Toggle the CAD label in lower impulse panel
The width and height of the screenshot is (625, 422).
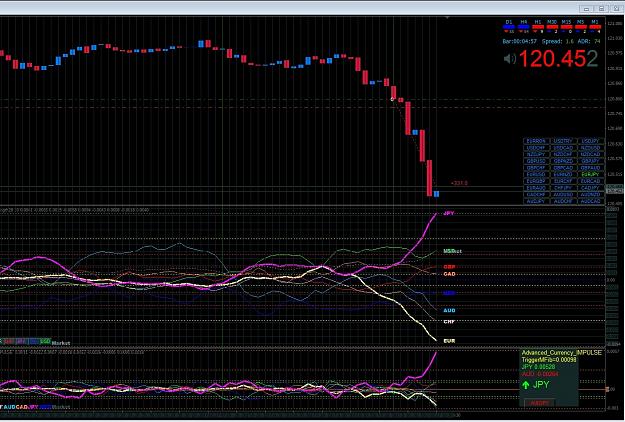tap(22, 407)
